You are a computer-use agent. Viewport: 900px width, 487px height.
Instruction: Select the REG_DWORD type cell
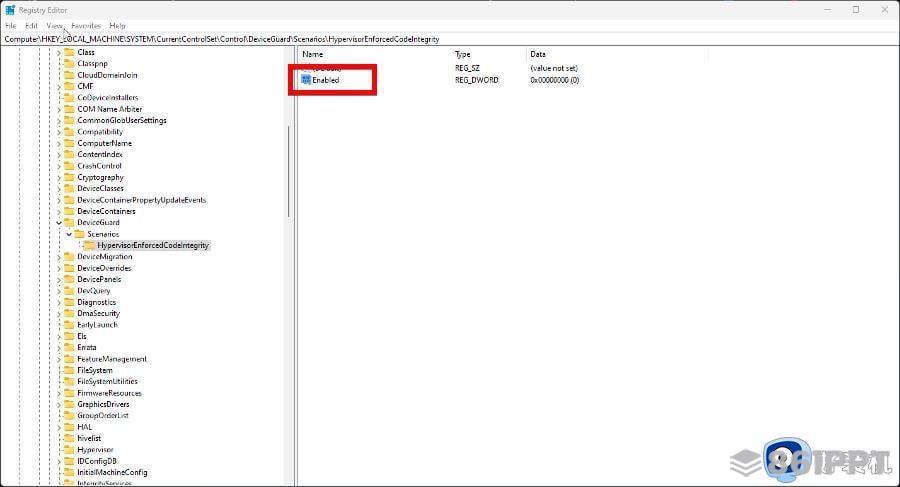pos(476,80)
